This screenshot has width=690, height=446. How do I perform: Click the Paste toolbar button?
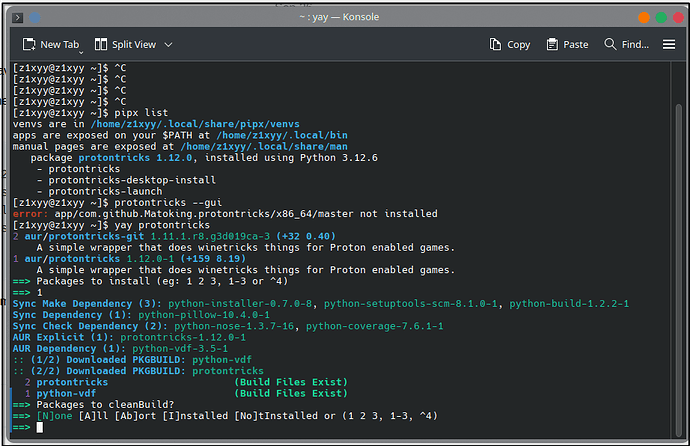[x=567, y=44]
